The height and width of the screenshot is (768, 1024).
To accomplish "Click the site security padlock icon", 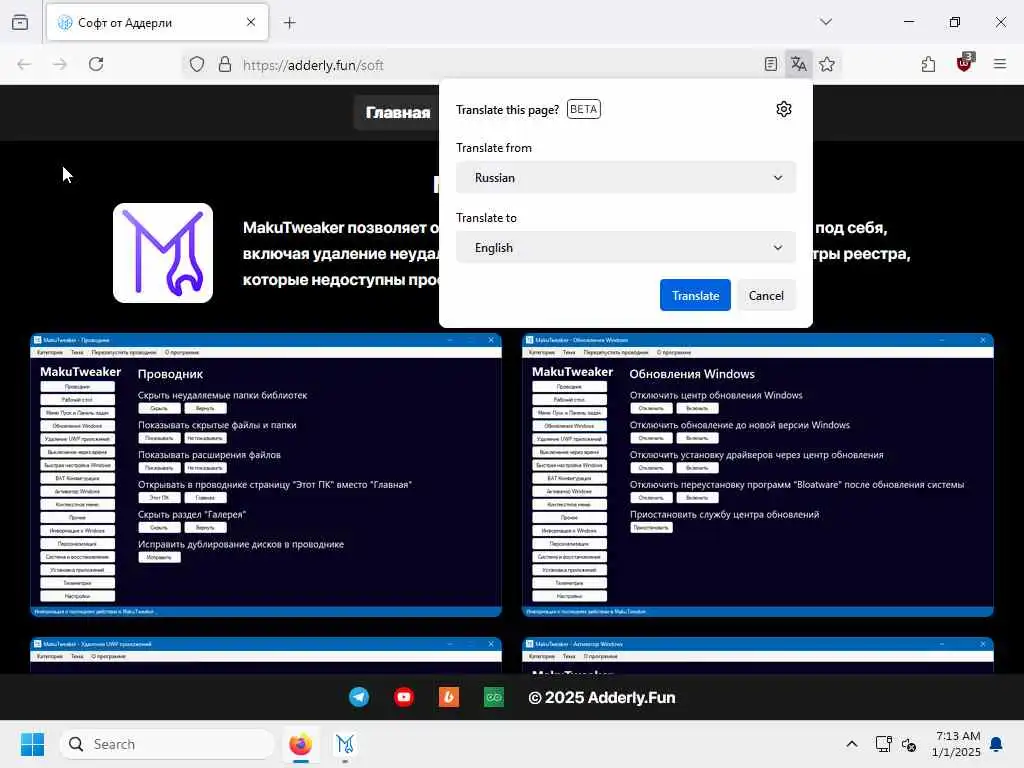I will (x=225, y=64).
